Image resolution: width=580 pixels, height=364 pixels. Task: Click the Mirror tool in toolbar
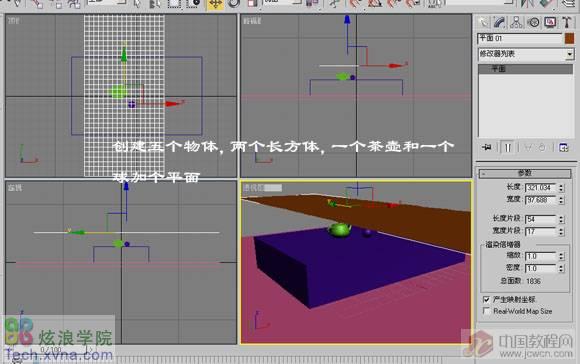(x=527, y=4)
